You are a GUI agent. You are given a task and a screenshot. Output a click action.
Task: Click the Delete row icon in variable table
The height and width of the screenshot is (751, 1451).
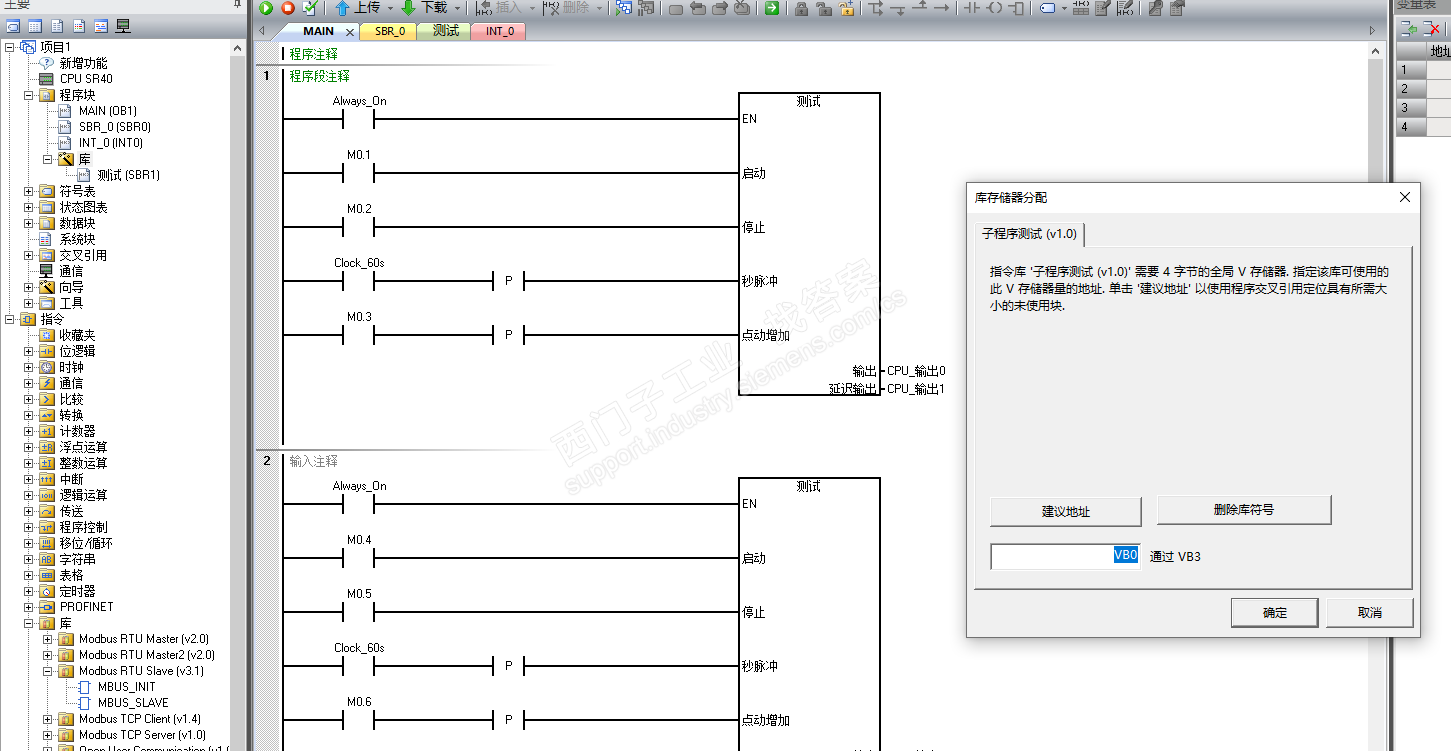click(x=1431, y=29)
